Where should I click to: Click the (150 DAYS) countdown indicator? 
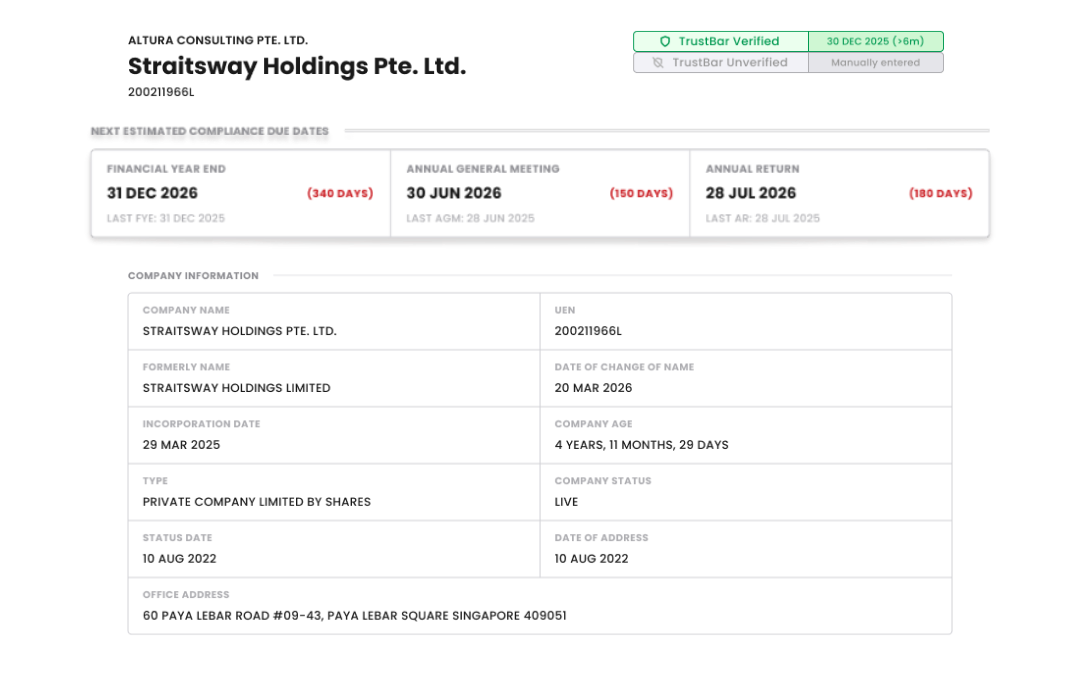tap(639, 193)
